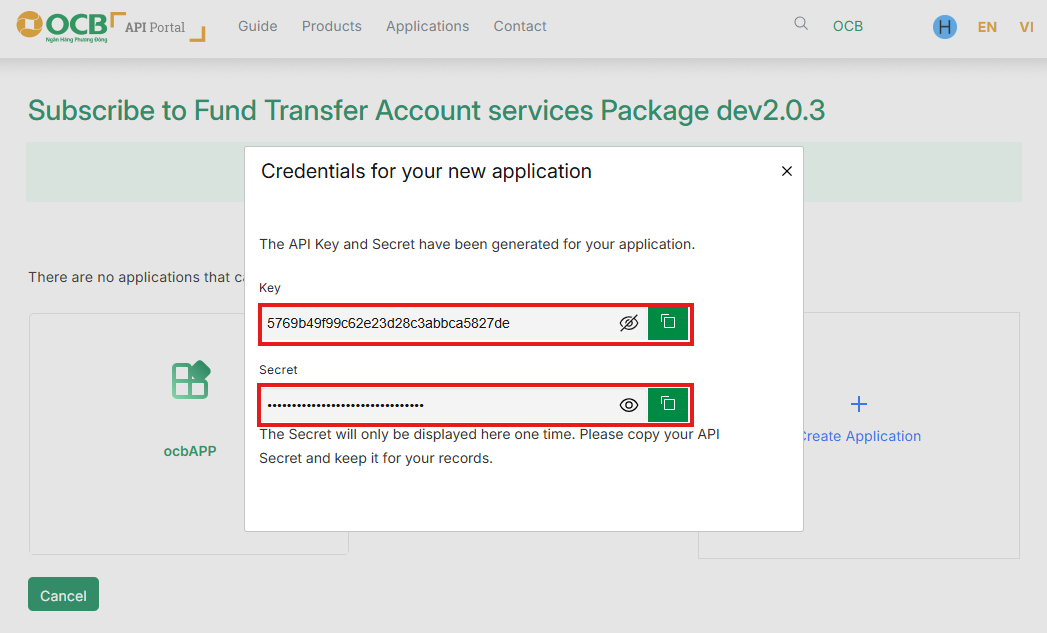Screen dimensions: 1047x633
Task: Copy the API Key to clipboard
Action: click(x=668, y=323)
